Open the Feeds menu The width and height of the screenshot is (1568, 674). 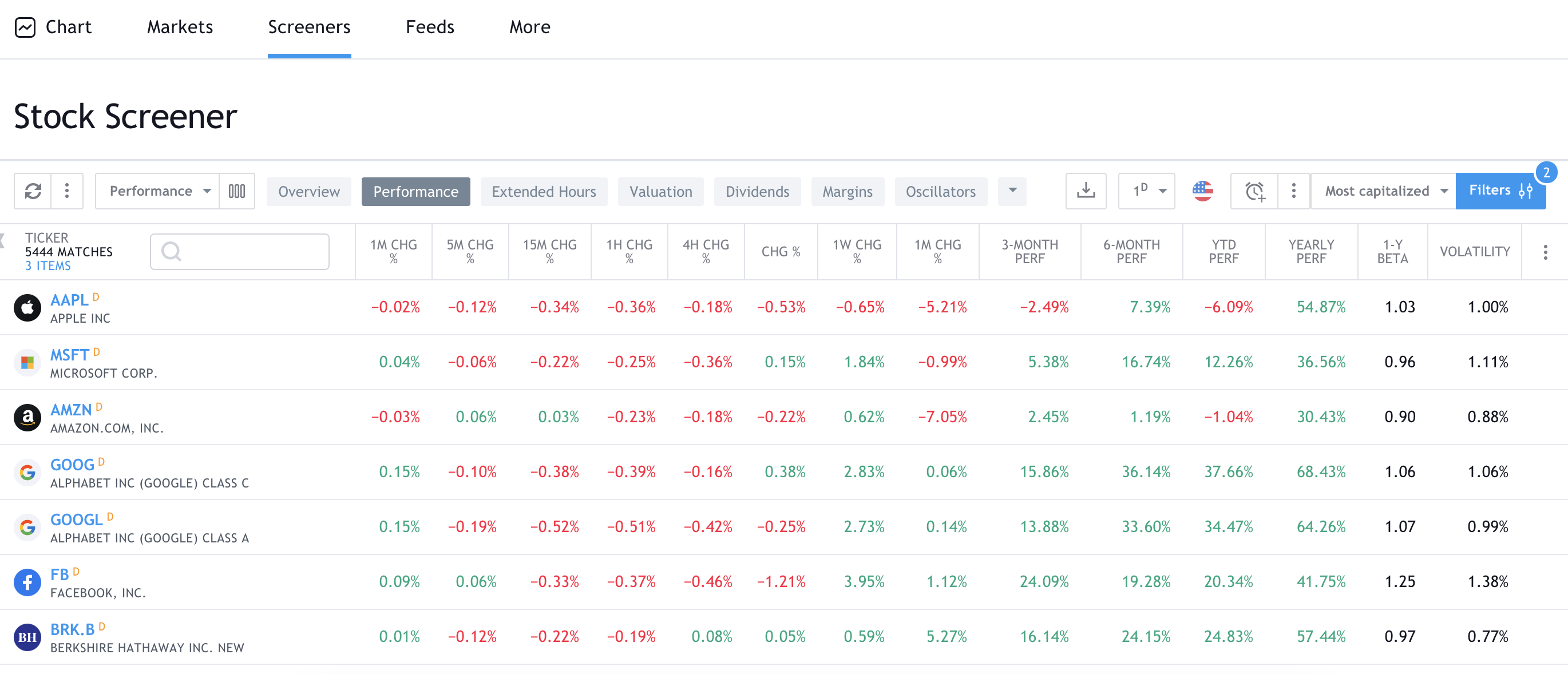(x=430, y=27)
